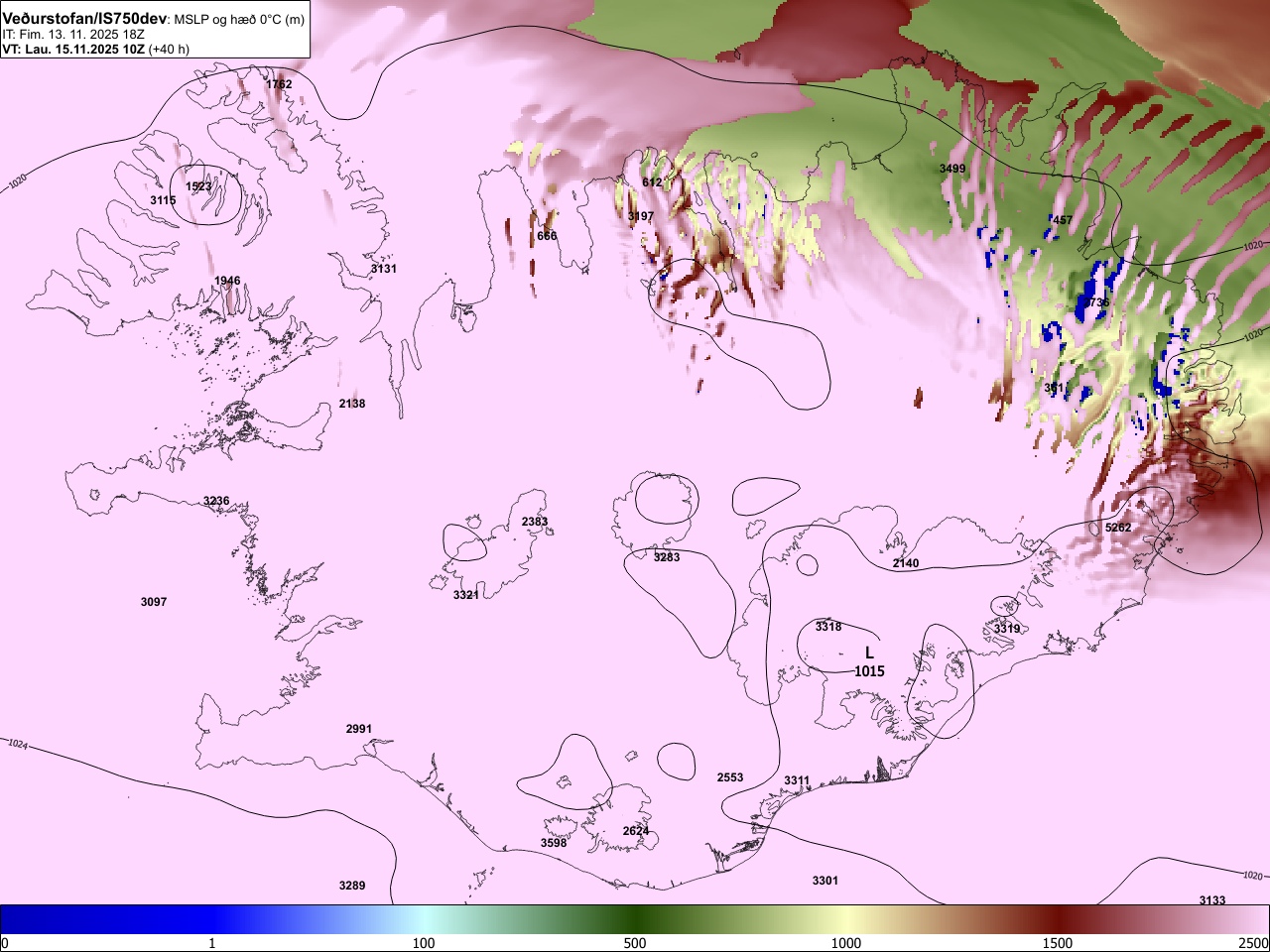Click the 3499 height value
This screenshot has width=1270, height=952.
952,169
